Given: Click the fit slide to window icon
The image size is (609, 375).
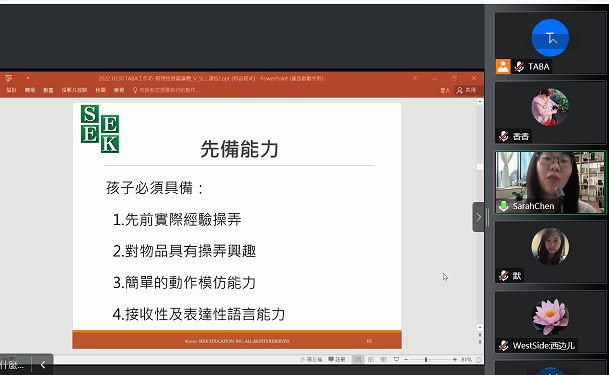Looking at the screenshot, I should 479,360.
